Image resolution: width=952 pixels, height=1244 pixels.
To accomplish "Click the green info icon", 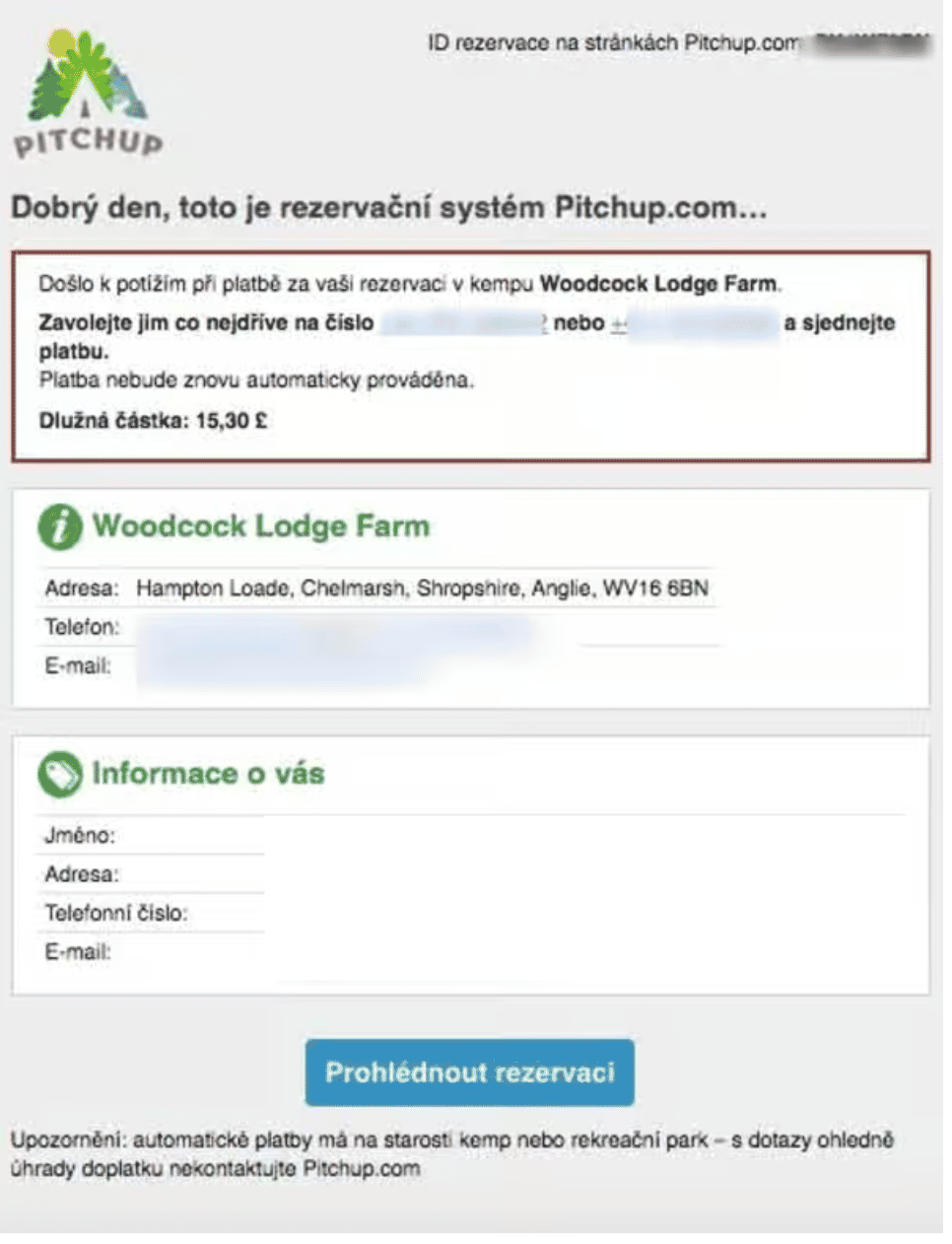I will 59,526.
